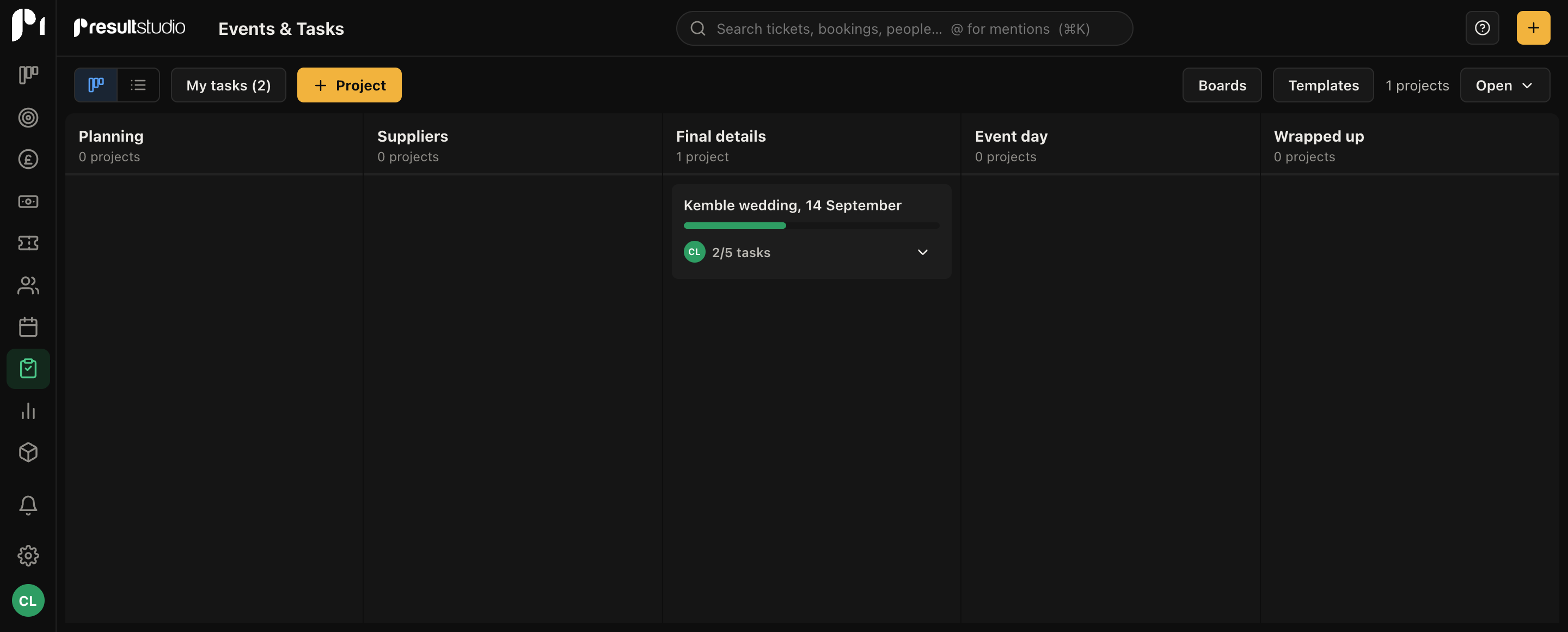Click the resultstudio logo text

129,27
